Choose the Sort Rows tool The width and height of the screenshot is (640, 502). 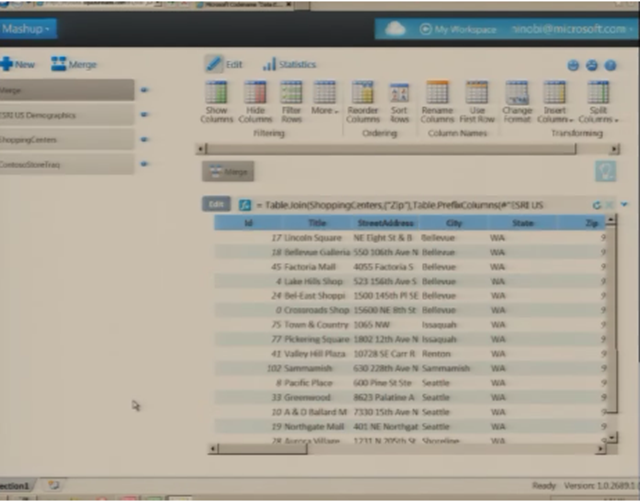(x=399, y=102)
